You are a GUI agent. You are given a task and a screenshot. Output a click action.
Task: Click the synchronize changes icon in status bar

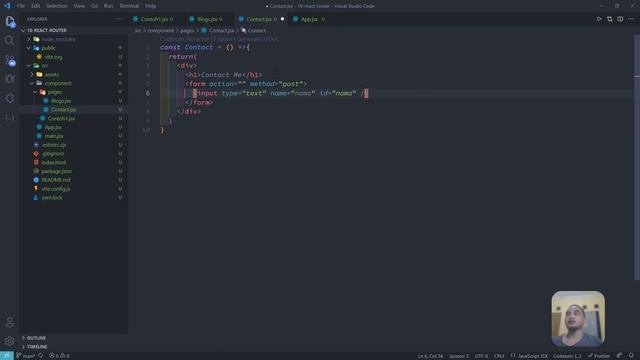[x=41, y=356]
